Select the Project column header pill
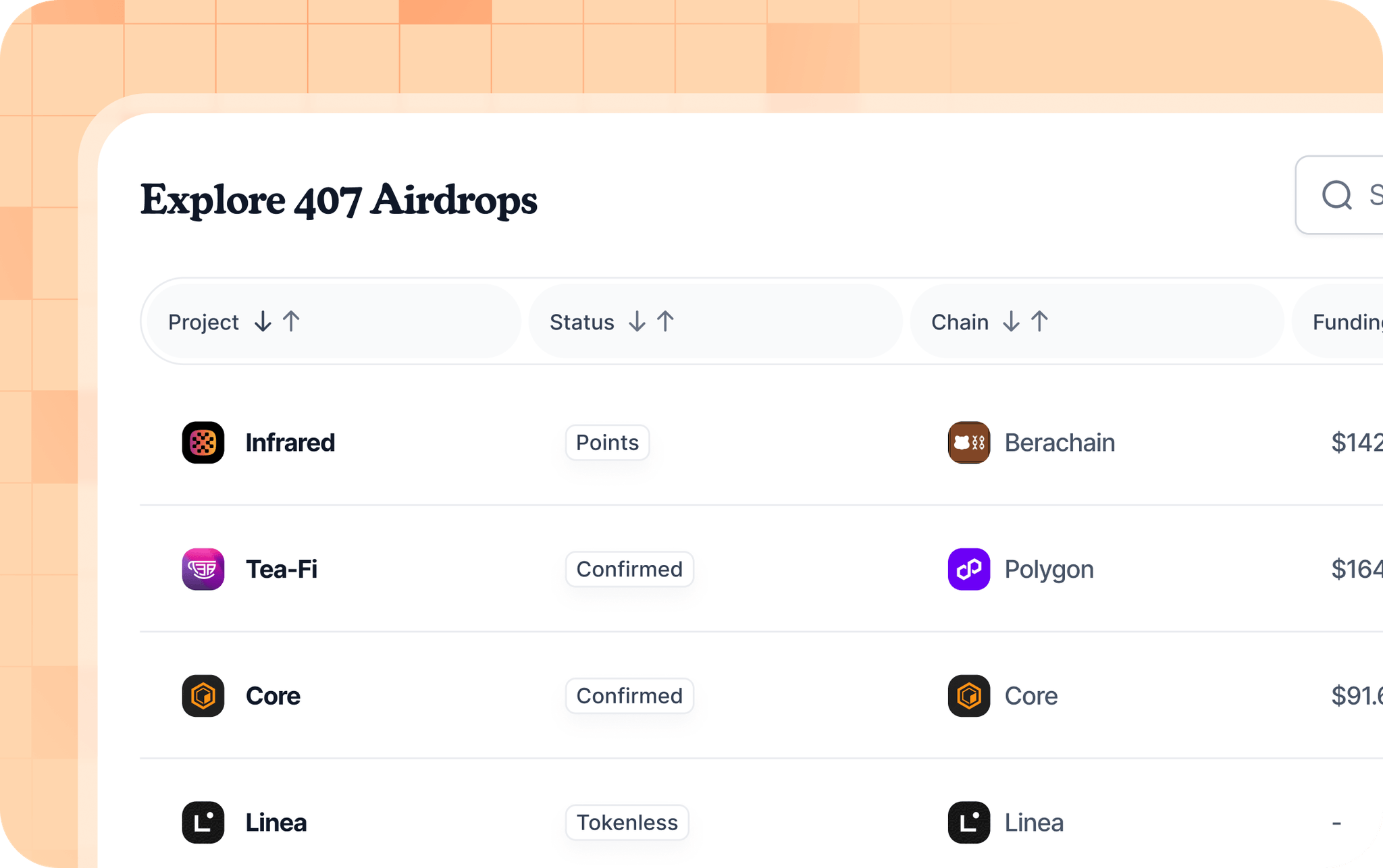Image resolution: width=1383 pixels, height=868 pixels. click(203, 322)
